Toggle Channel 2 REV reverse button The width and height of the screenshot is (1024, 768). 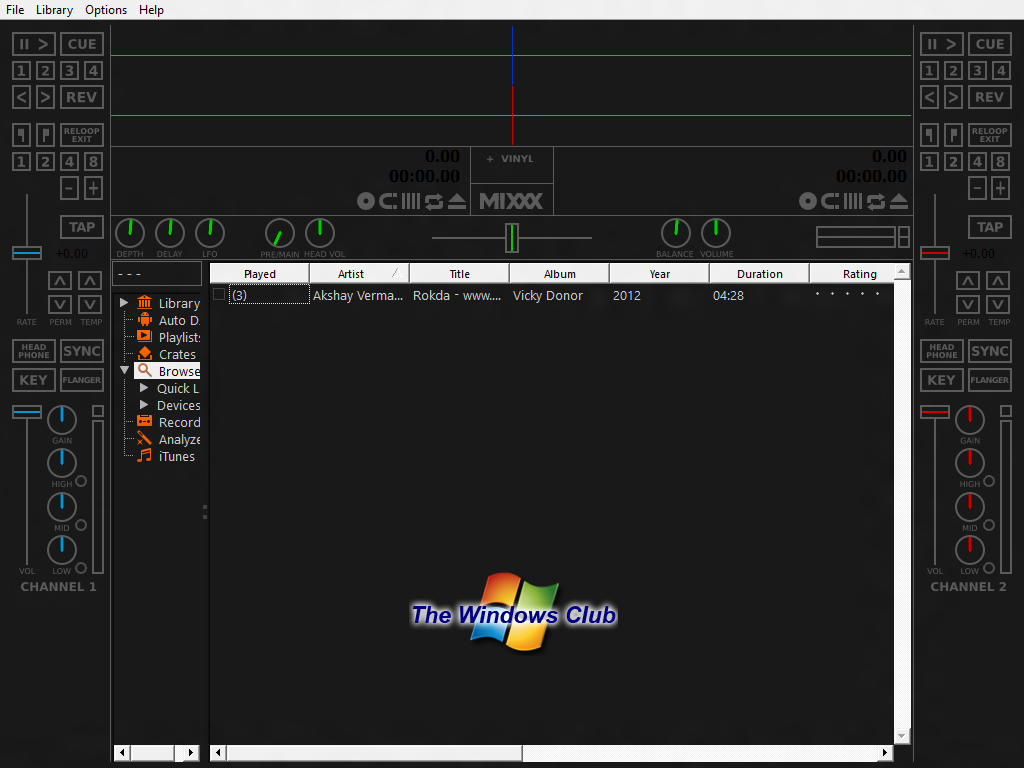(x=990, y=97)
